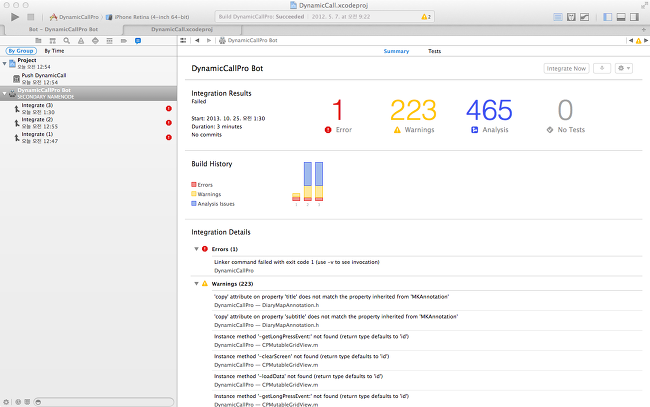The width and height of the screenshot is (650, 407).
Task: Click the recent filter clock icon at the navigator bottom
Action: tap(18, 402)
